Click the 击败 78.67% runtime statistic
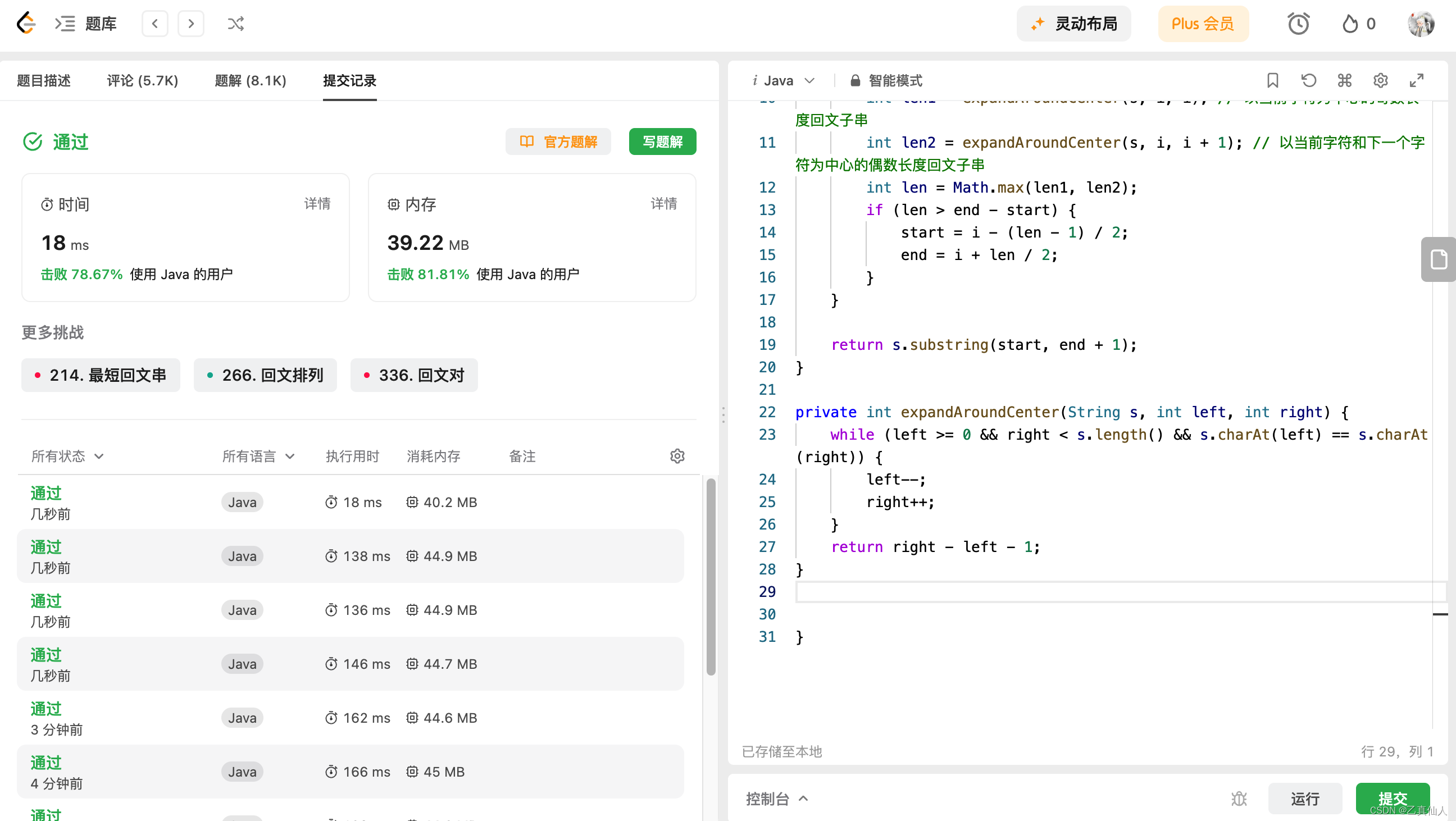This screenshot has height=821, width=1456. click(x=81, y=274)
